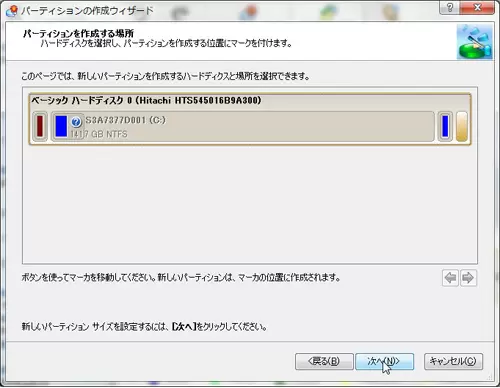Select the tan unallocated space block
Screen dimensions: 500x388
(462, 127)
